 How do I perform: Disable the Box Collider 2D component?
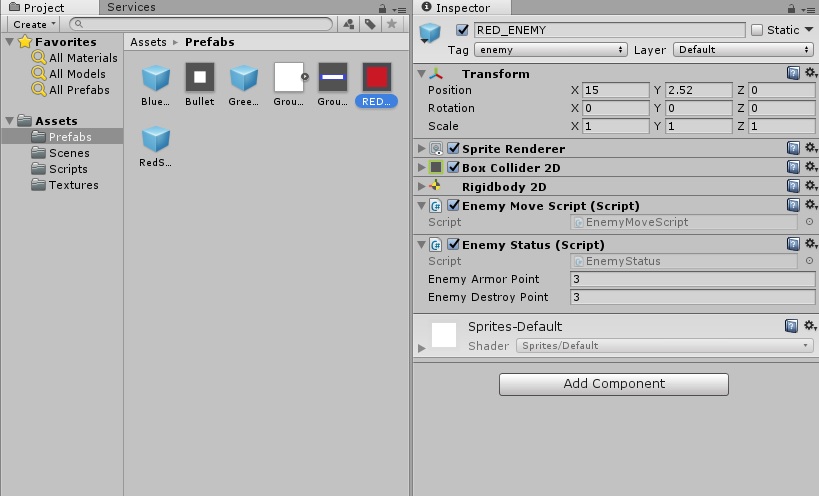tap(453, 167)
